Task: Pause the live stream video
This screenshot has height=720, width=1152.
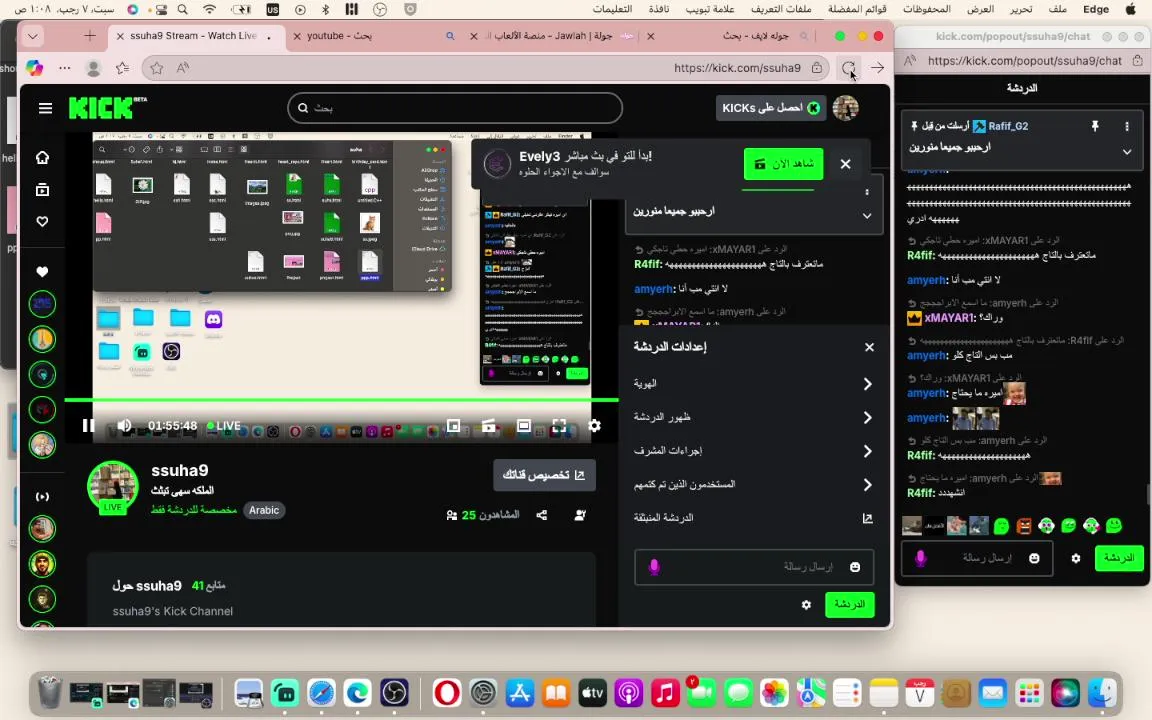Action: click(x=88, y=425)
